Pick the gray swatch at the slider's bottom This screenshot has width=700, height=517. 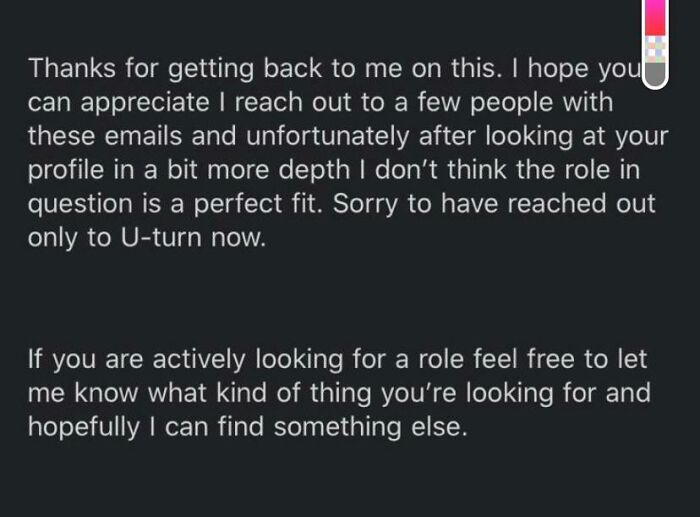coord(654,75)
